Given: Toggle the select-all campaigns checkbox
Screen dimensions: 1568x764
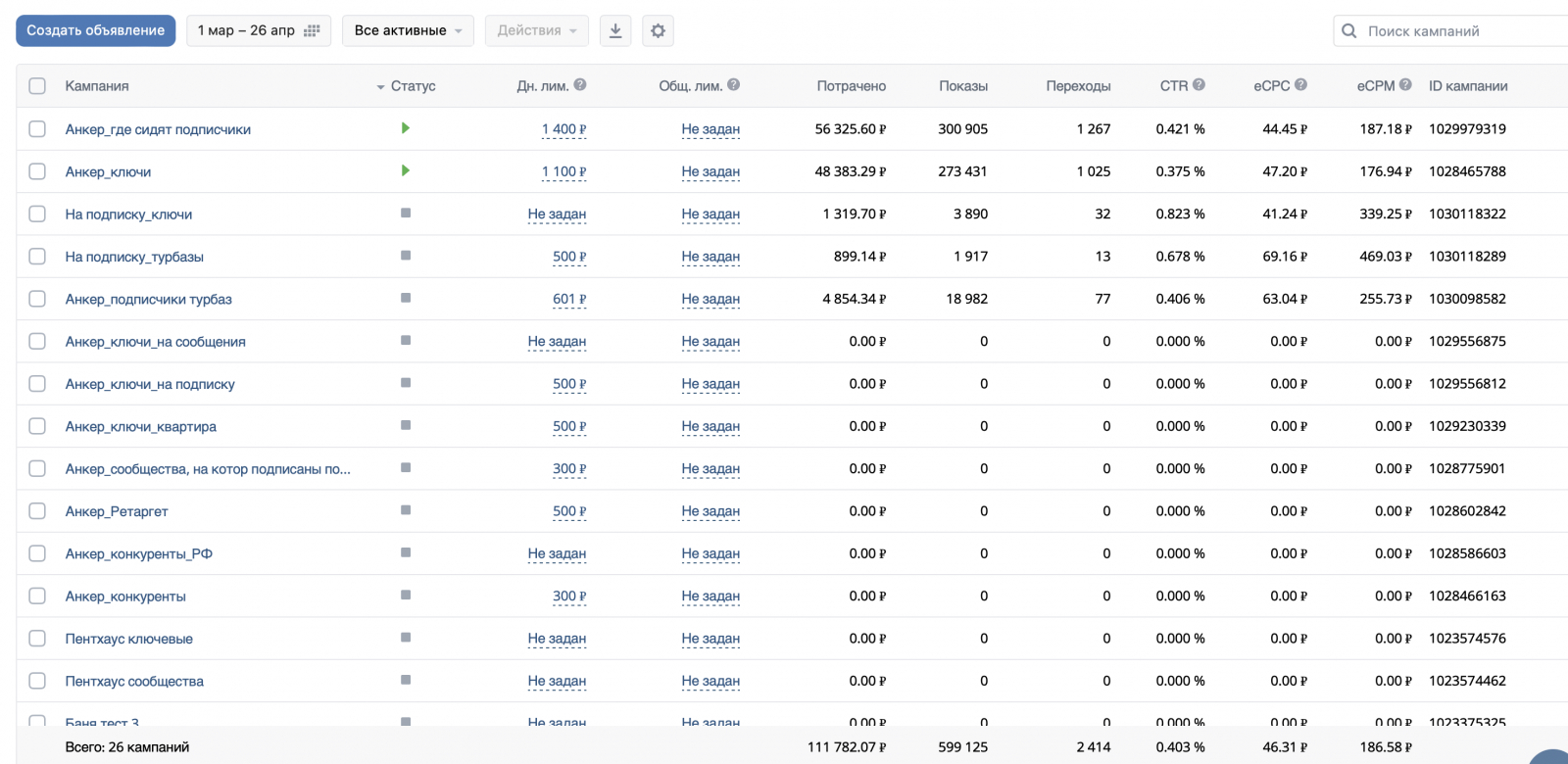Looking at the screenshot, I should click(37, 86).
